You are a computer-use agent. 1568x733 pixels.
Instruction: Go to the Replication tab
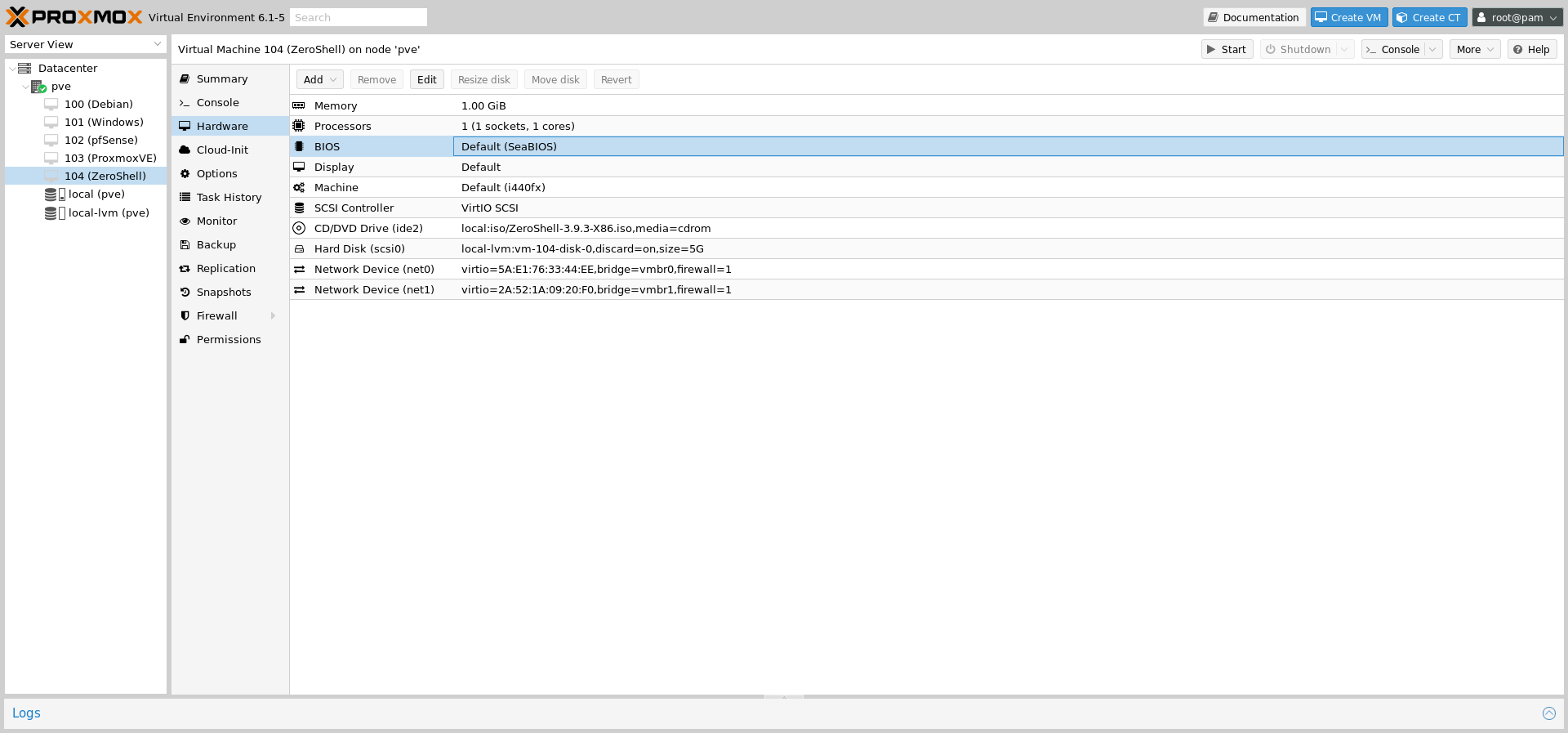click(x=230, y=268)
